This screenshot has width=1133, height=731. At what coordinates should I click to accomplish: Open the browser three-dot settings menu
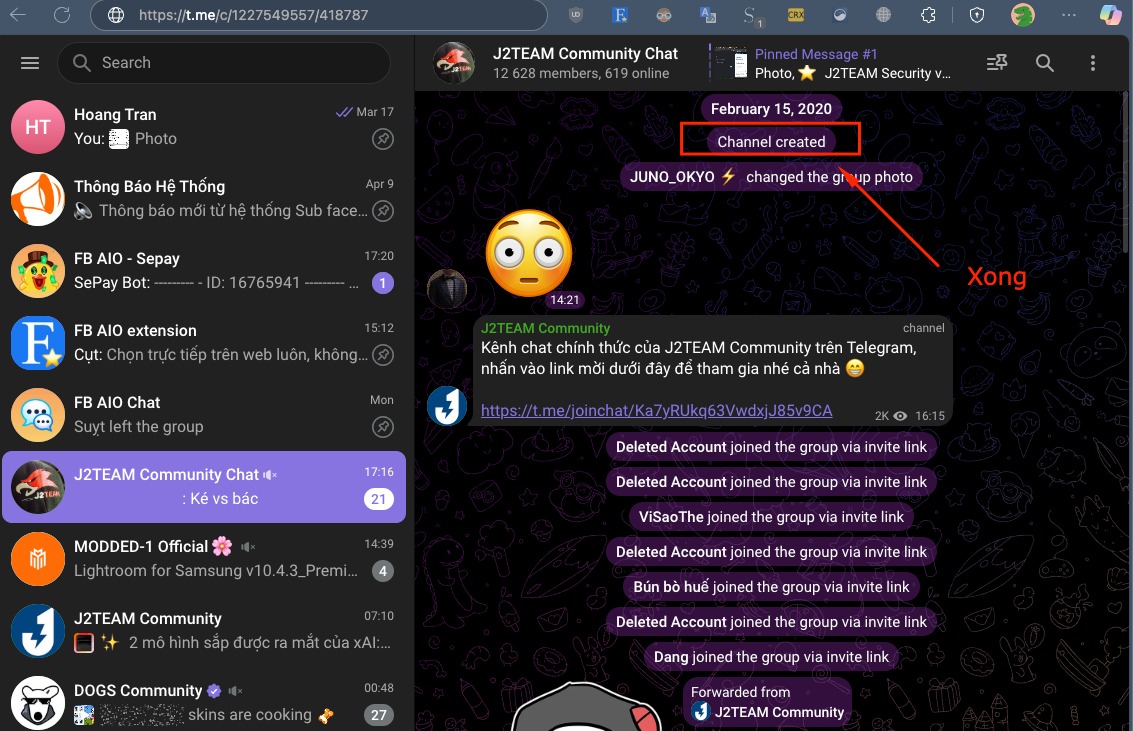(x=1069, y=14)
